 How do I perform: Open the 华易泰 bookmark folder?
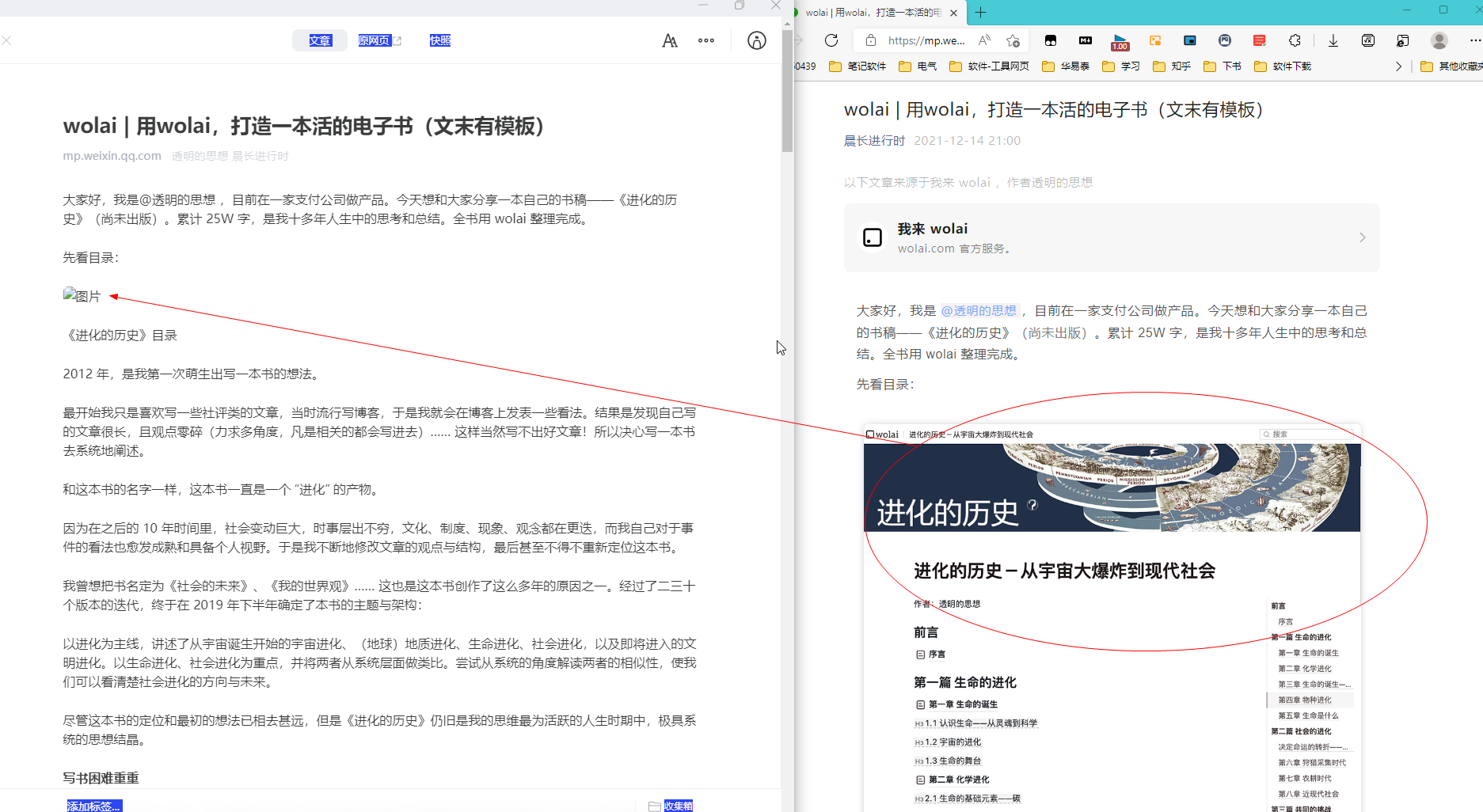click(x=1066, y=66)
